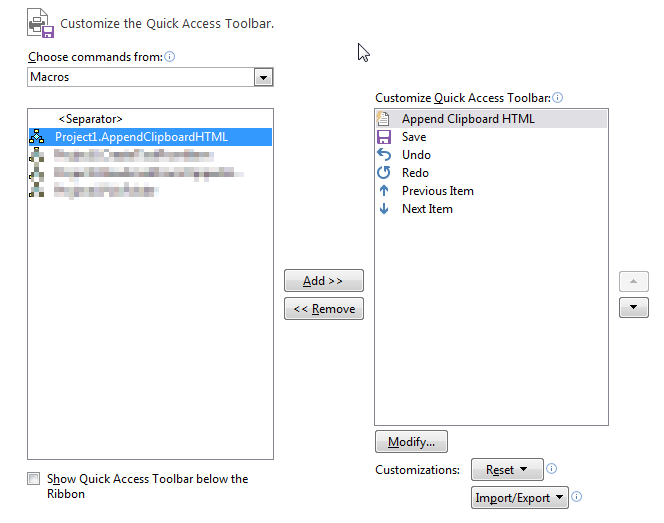
Task: Open the Modify... dialog button
Action: click(411, 442)
